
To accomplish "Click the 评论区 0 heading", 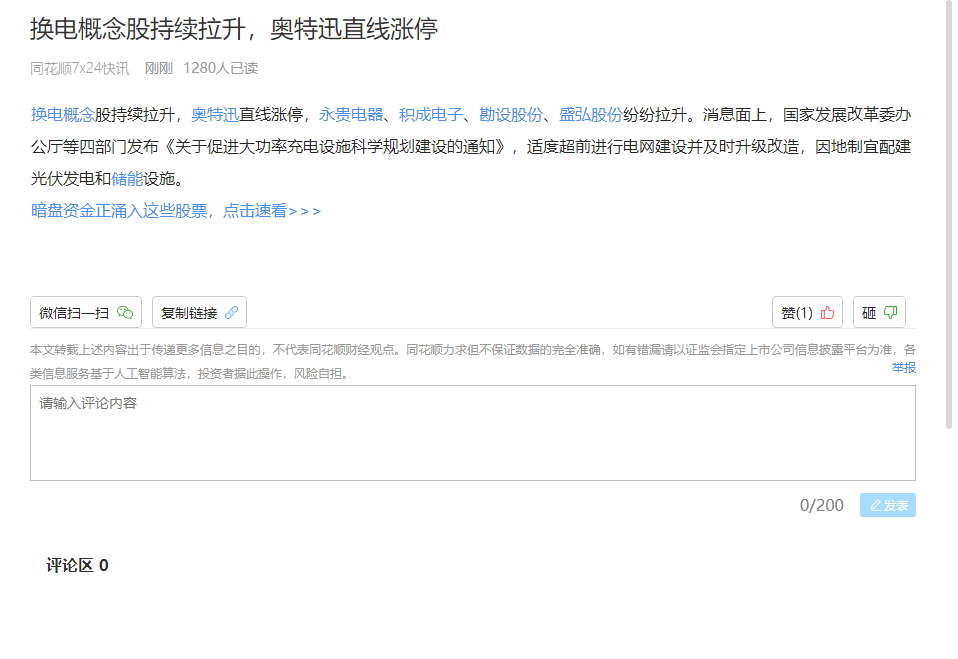I will [x=77, y=566].
